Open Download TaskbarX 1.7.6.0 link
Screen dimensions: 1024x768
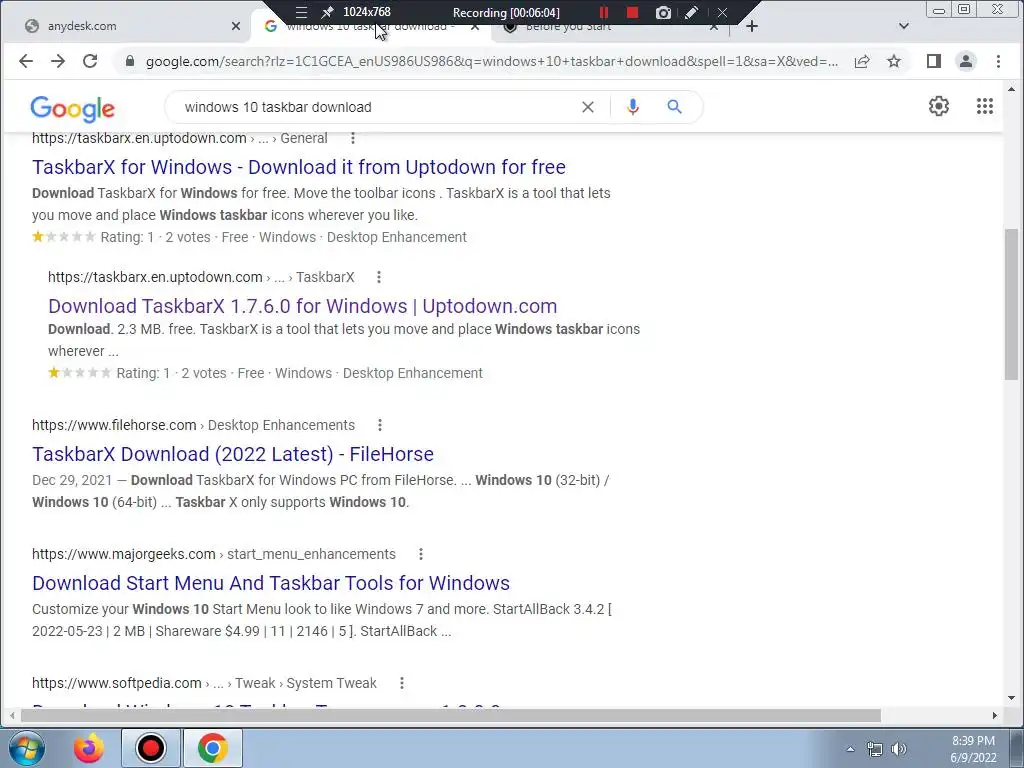(302, 306)
